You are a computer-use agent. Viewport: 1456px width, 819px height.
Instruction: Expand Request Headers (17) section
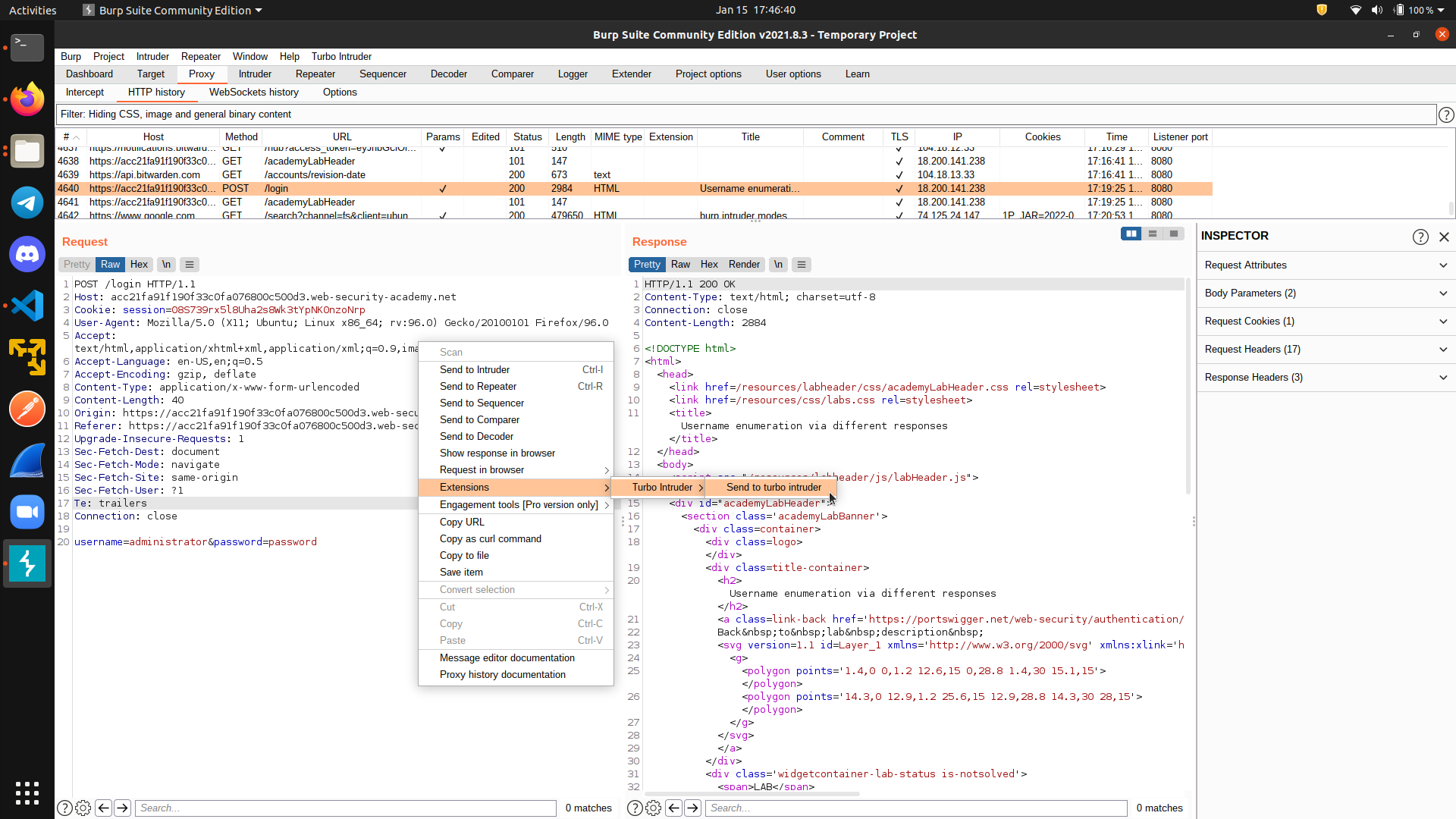tap(1326, 350)
